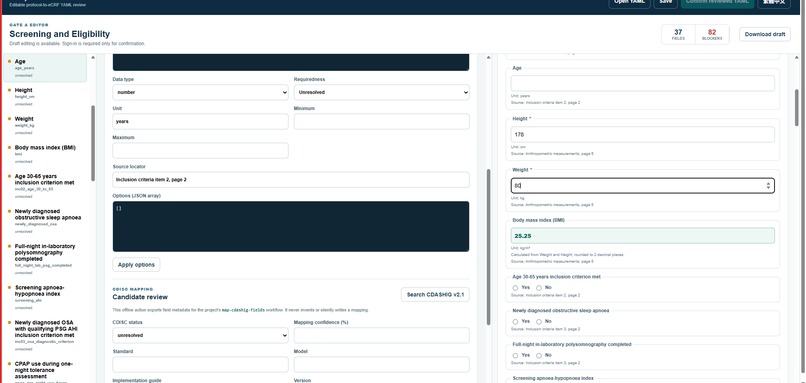Image resolution: width=806 pixels, height=383 pixels.
Task: Open the Requiredness dropdown
Action: pyautogui.click(x=381, y=93)
